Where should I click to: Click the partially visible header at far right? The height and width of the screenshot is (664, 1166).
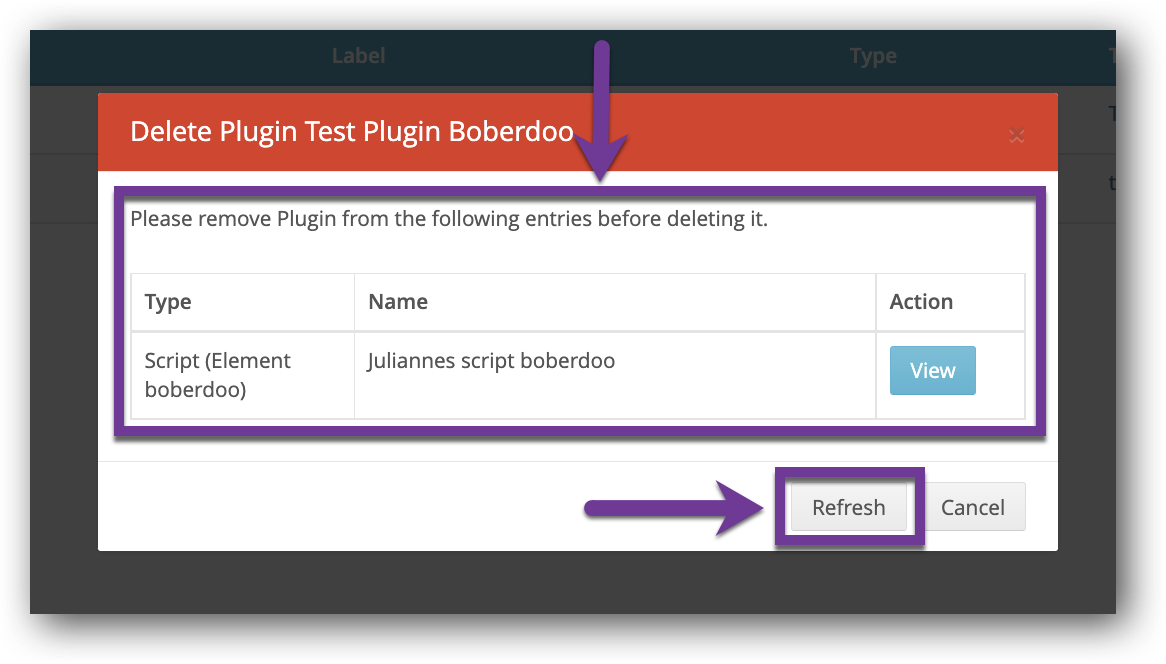pos(1112,57)
